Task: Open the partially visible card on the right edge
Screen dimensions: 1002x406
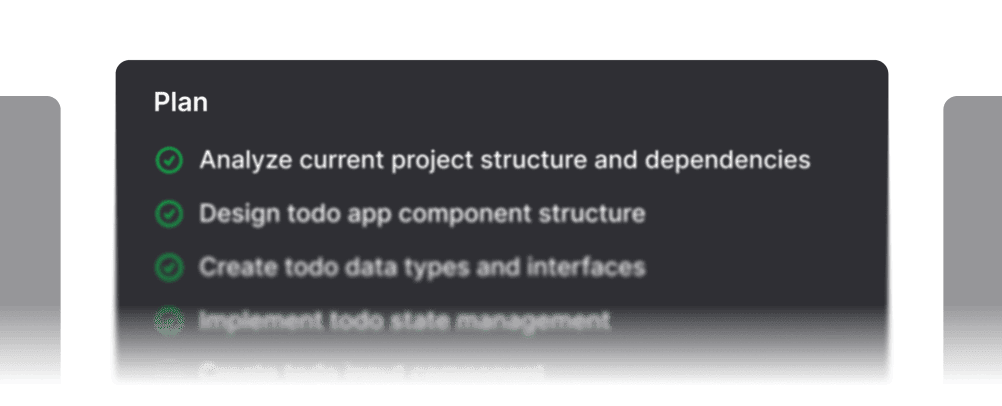Action: [972, 240]
